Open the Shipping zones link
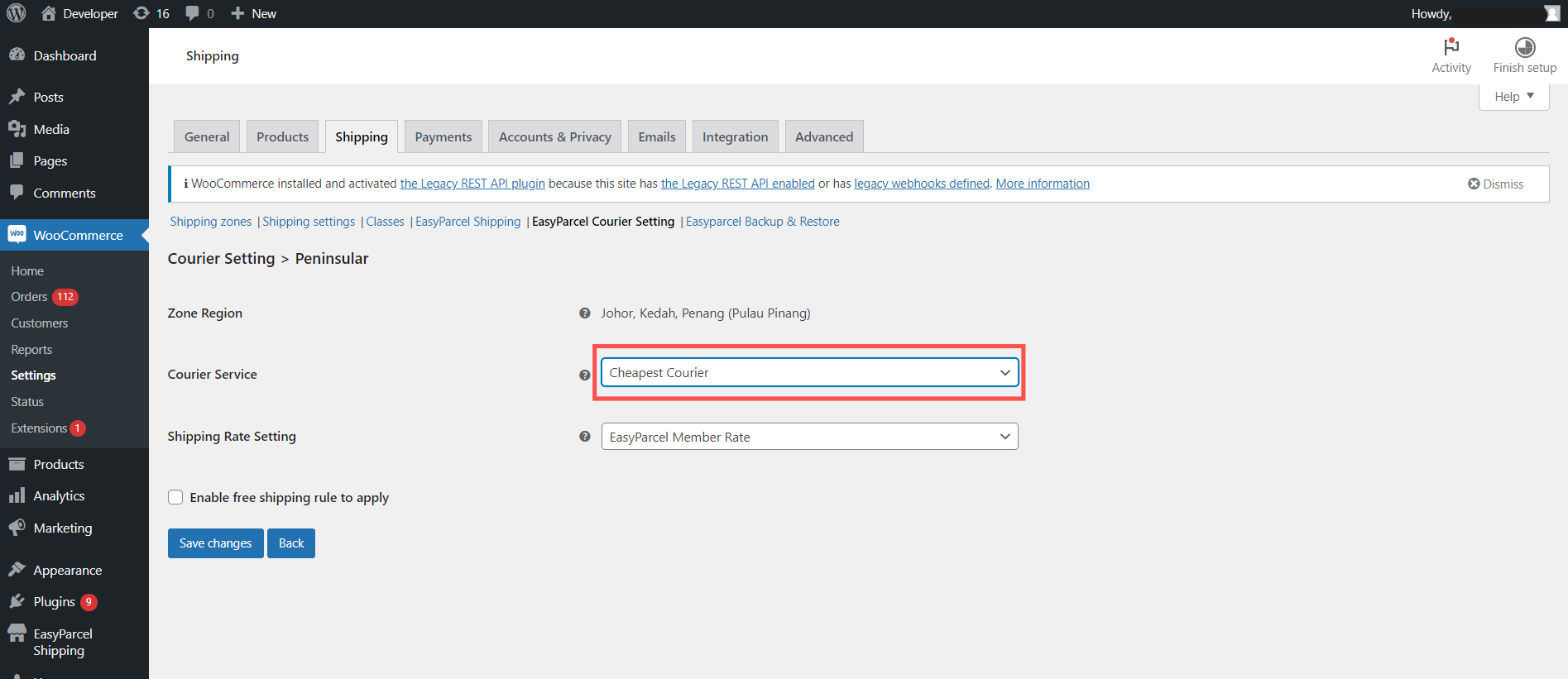1568x679 pixels. point(211,222)
